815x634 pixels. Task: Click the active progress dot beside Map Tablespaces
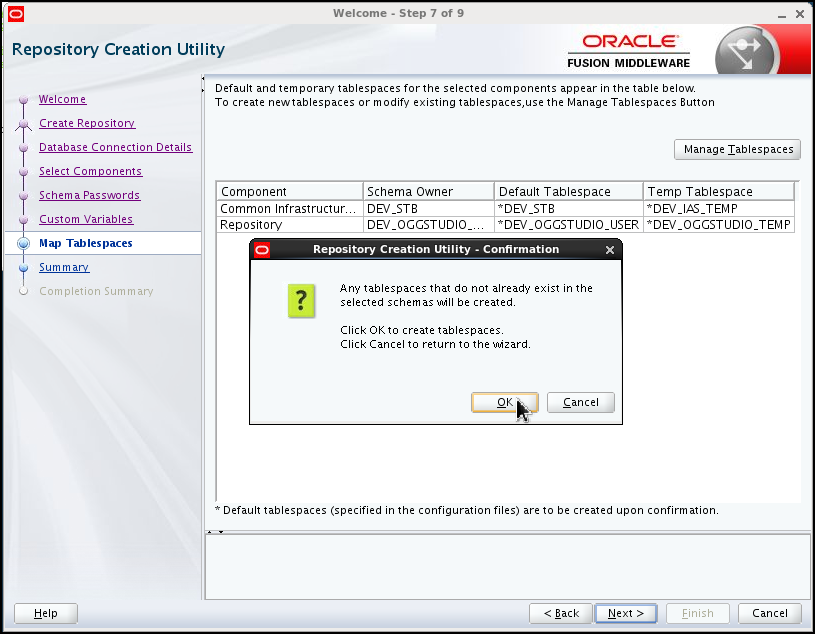tap(23, 242)
